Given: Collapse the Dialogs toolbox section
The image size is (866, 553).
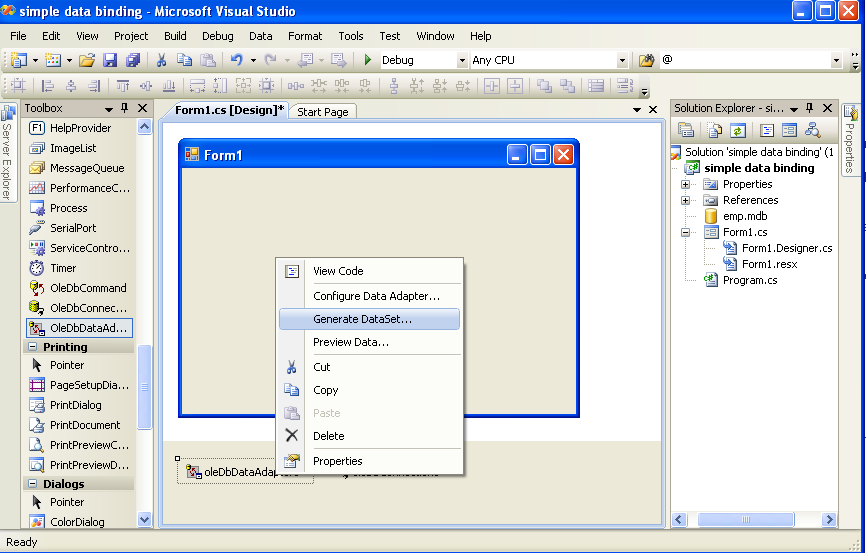Looking at the screenshot, I should point(33,483).
